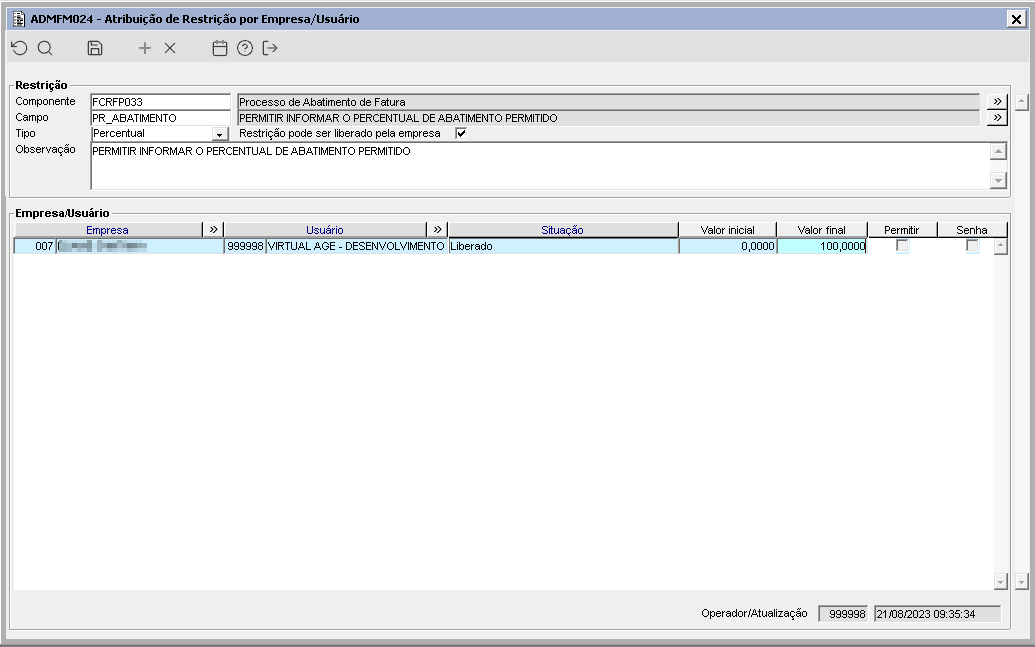1035x647 pixels.
Task: Open Componente lookup arrow button
Action: 997,102
